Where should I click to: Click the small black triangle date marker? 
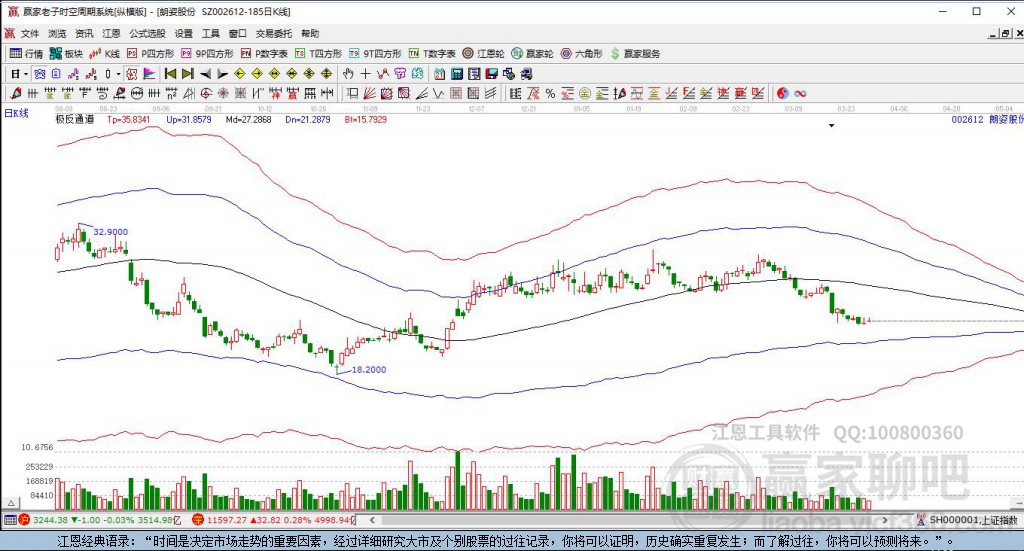coord(831,125)
